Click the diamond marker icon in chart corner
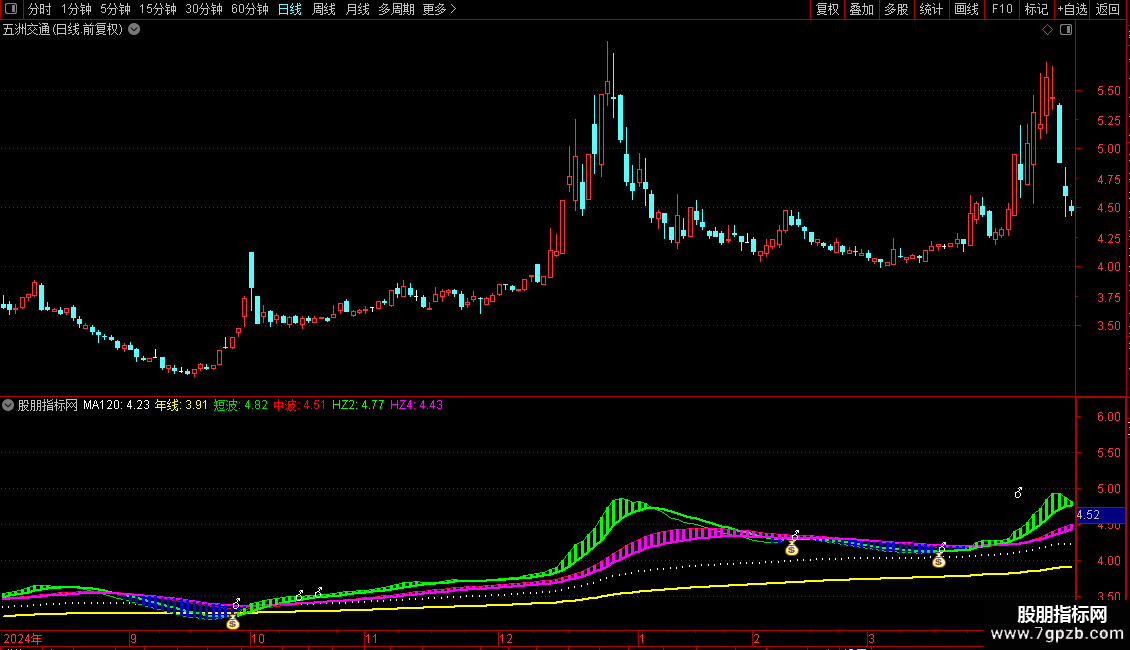This screenshot has width=1130, height=650. pos(1047,30)
